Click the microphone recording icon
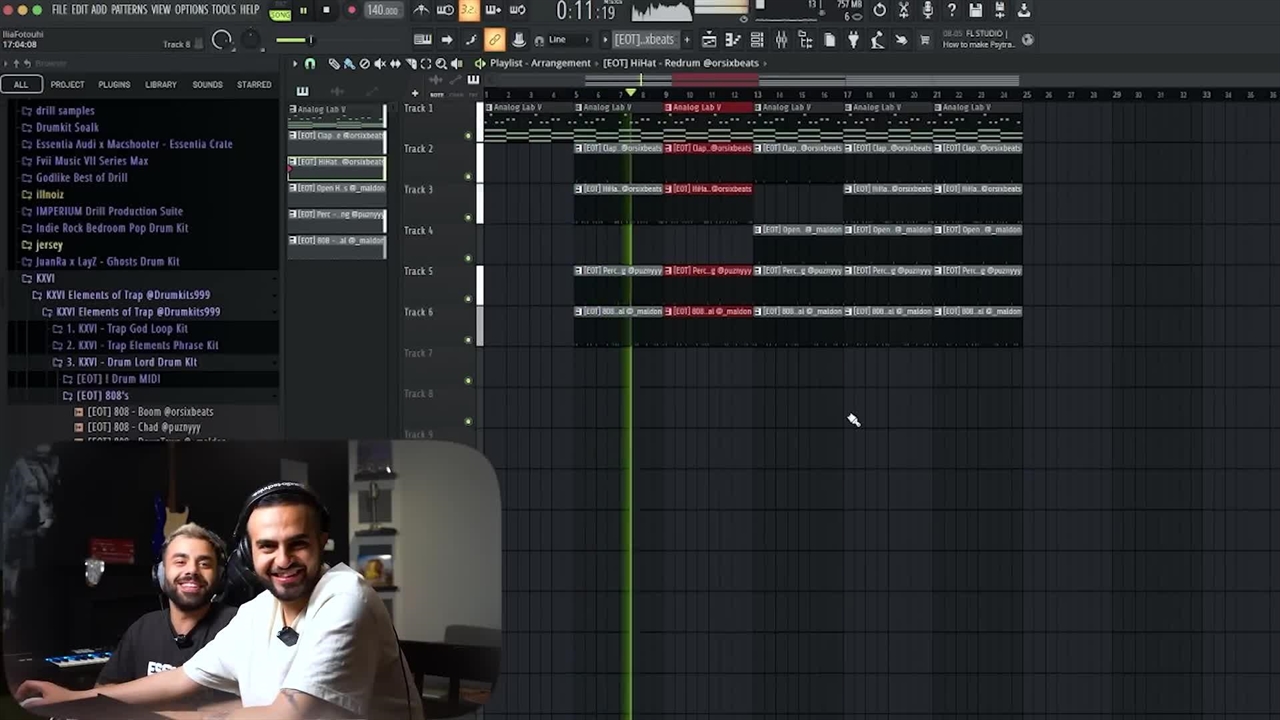The height and width of the screenshot is (720, 1280). (927, 10)
